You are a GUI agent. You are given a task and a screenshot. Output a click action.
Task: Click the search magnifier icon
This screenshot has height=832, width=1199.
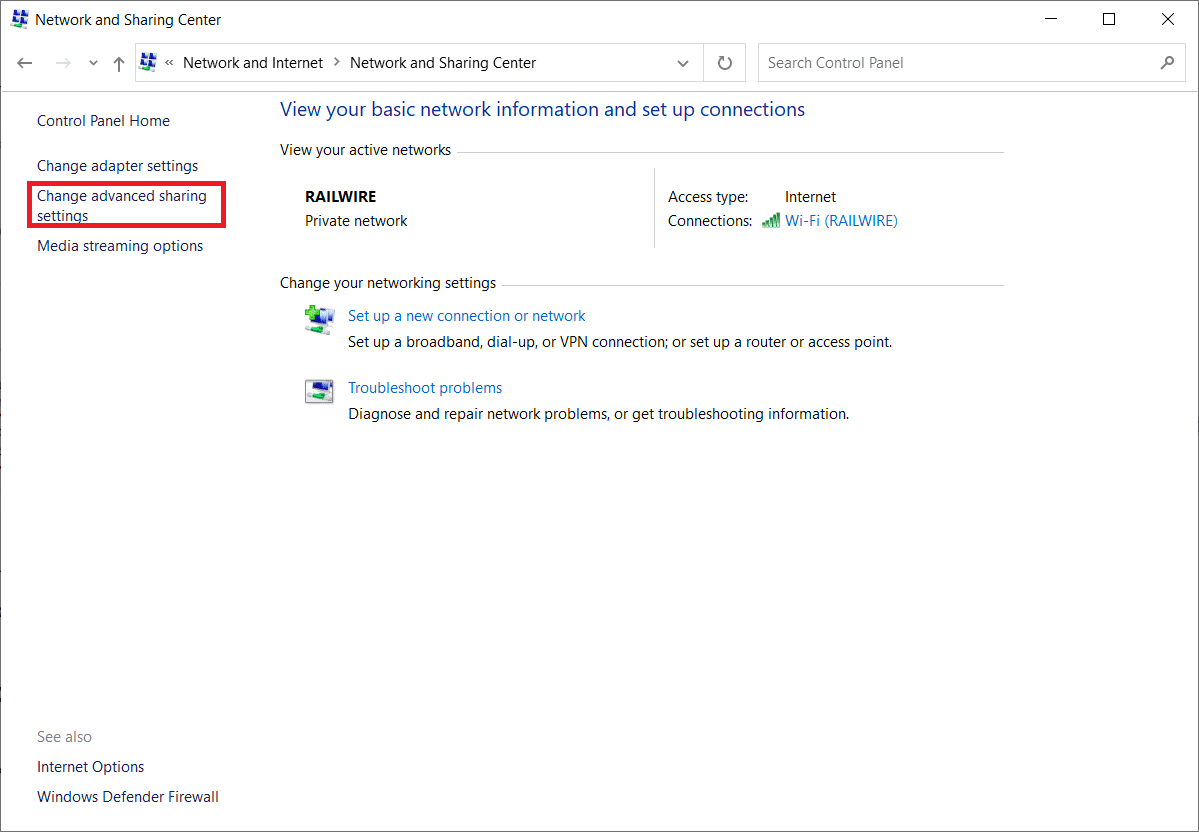pyautogui.click(x=1167, y=63)
